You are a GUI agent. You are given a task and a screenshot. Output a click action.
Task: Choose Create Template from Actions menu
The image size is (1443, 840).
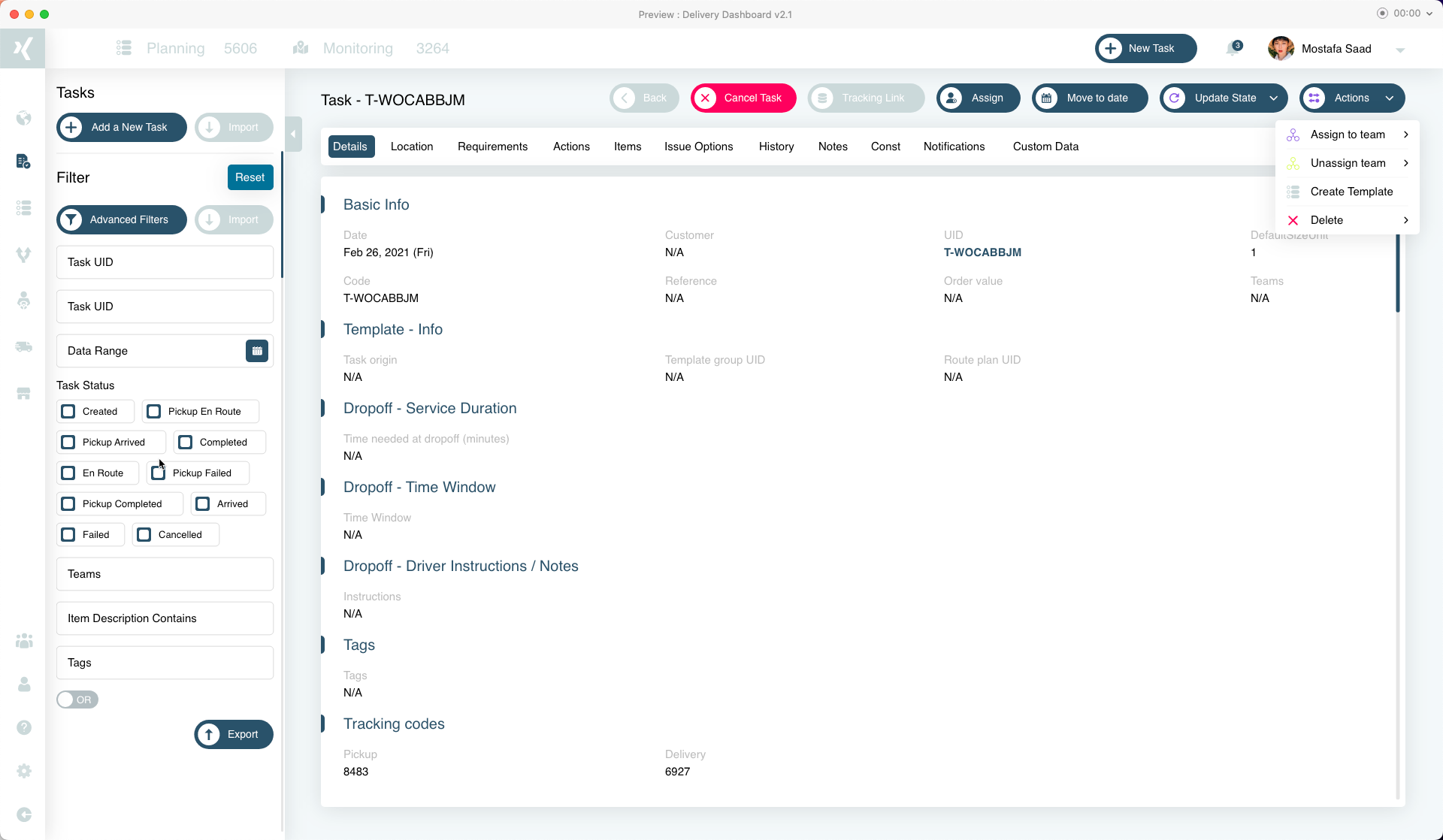[1351, 192]
